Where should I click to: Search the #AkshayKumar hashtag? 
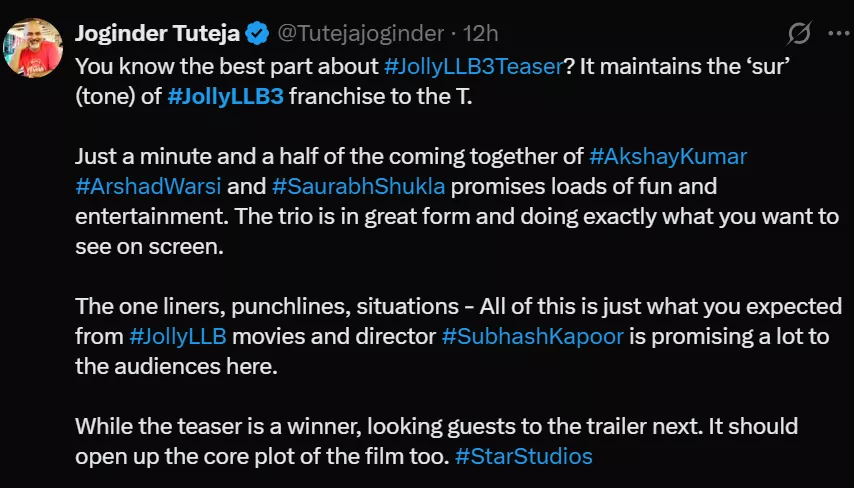[x=668, y=157]
